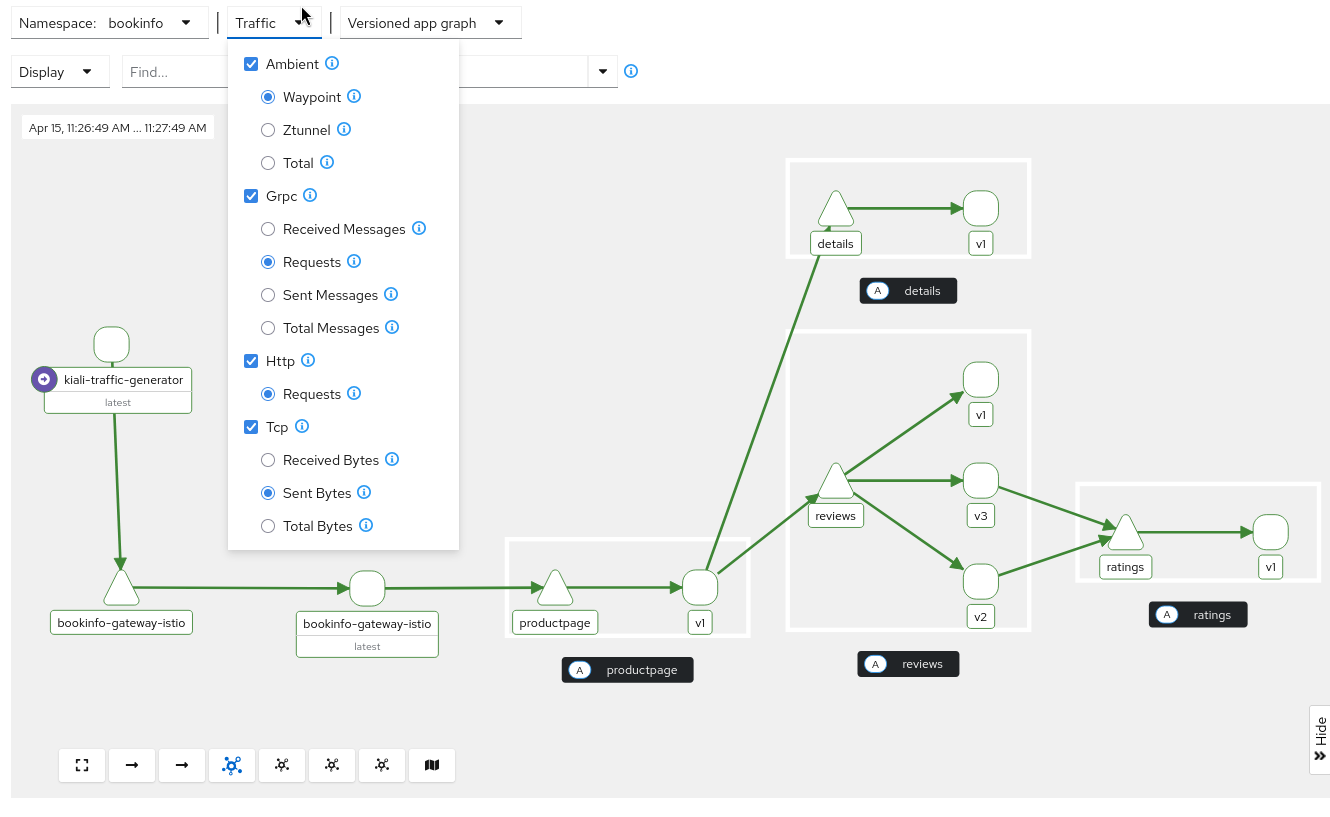
Task: Select the Total Bytes radio button
Action: (x=268, y=526)
